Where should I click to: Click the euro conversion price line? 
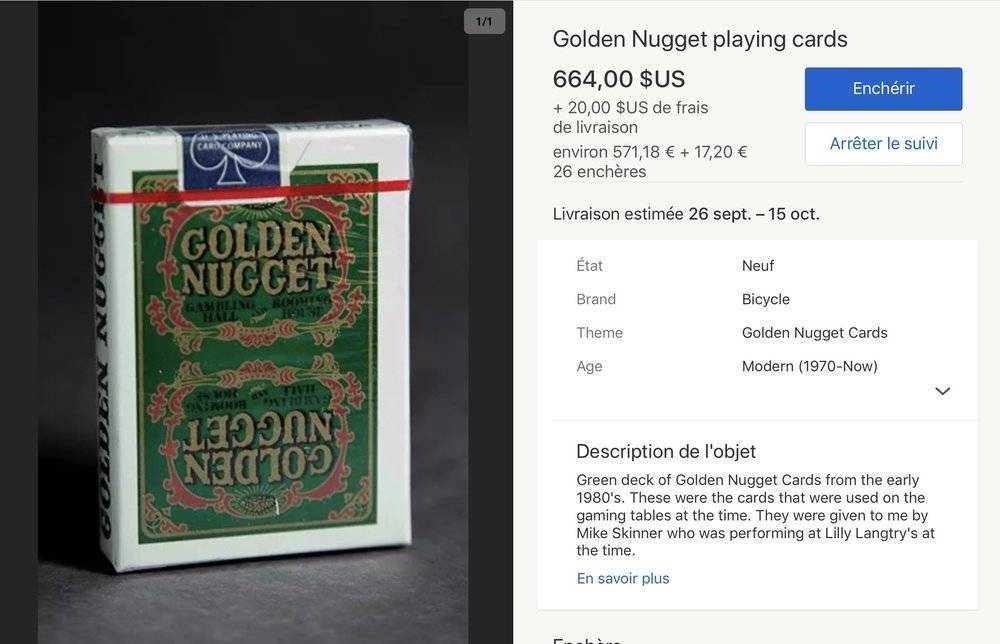click(650, 152)
